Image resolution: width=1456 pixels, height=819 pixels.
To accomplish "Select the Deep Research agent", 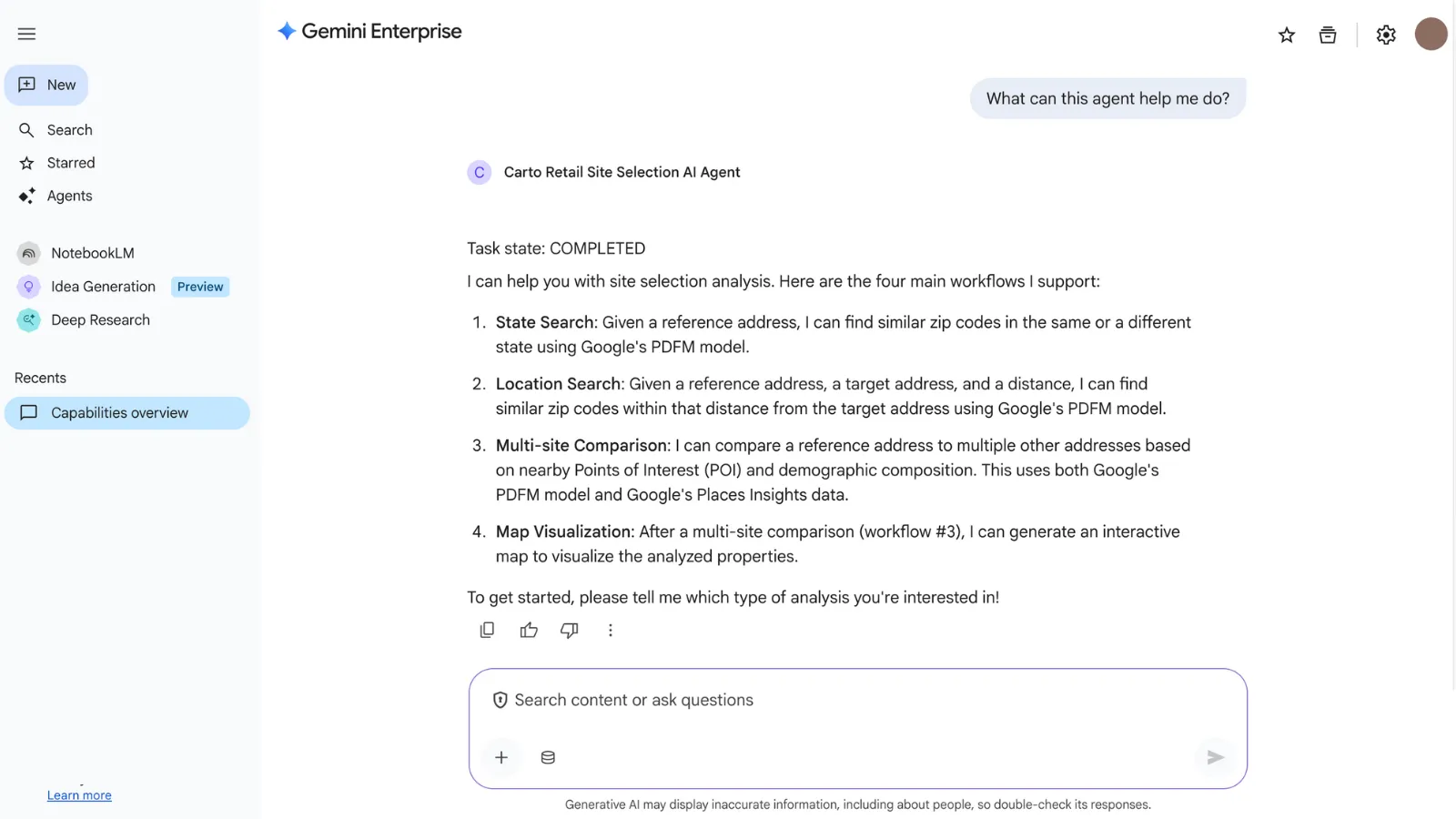I will click(100, 319).
